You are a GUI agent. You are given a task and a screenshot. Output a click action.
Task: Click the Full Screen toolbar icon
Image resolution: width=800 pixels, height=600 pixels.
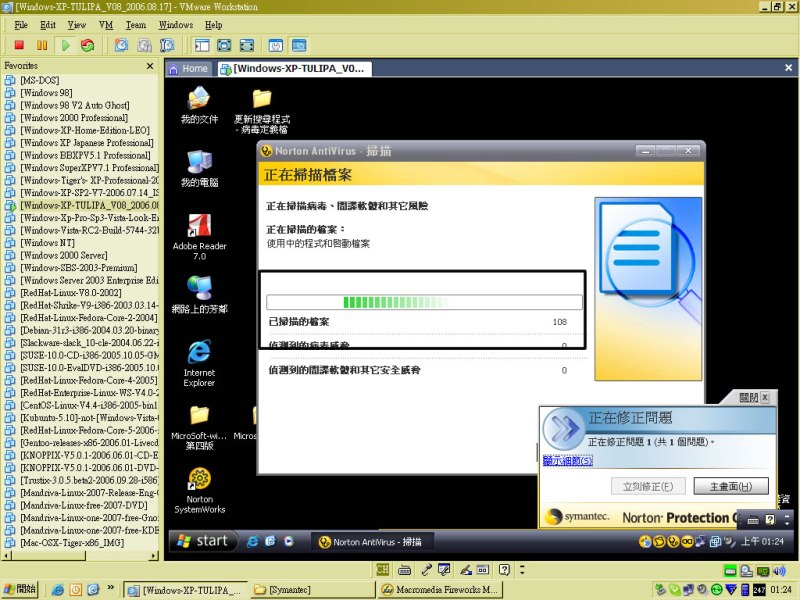click(x=224, y=45)
